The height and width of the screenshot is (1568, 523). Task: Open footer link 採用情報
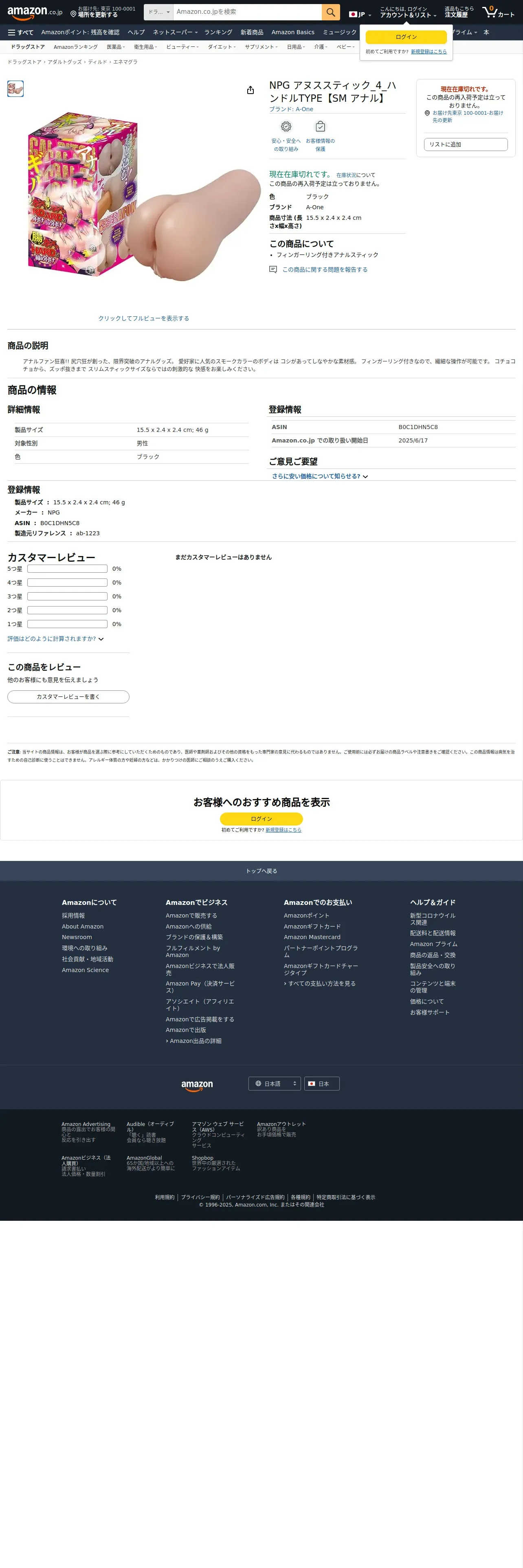[73, 916]
